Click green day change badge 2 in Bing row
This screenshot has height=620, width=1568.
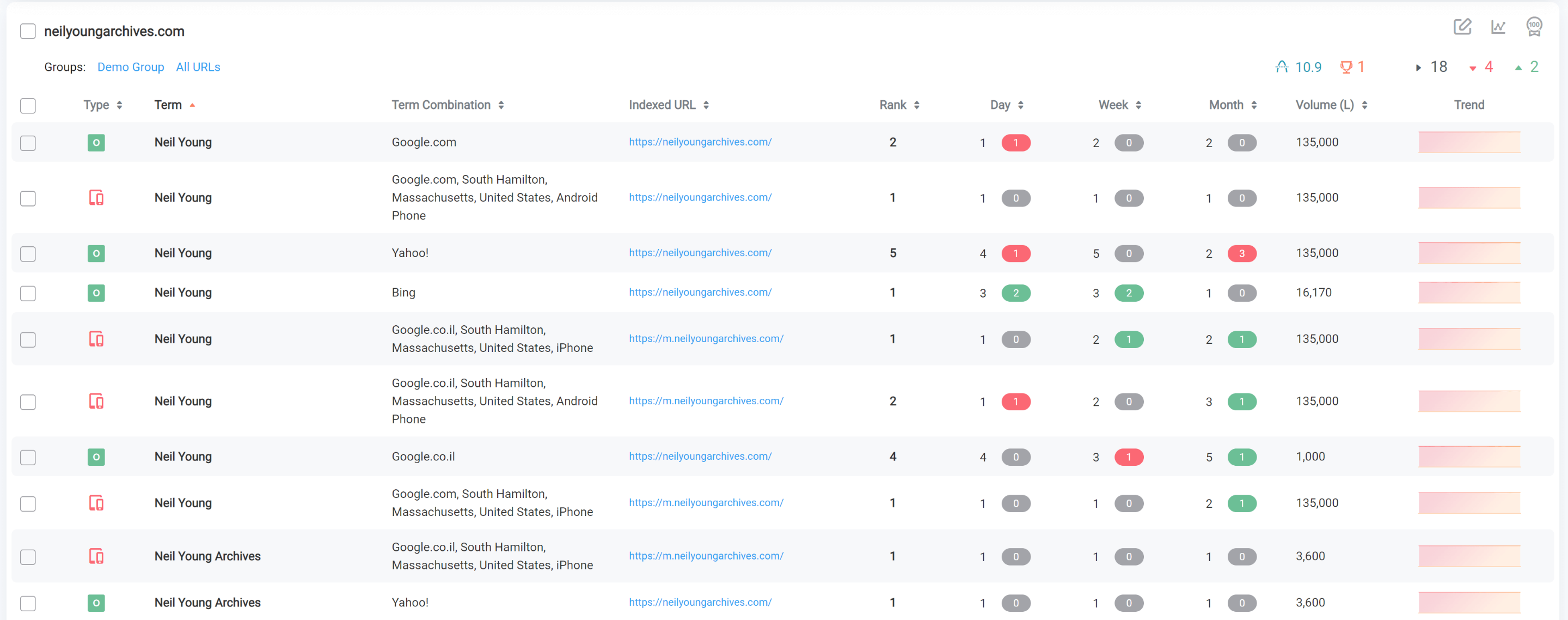pos(1015,294)
